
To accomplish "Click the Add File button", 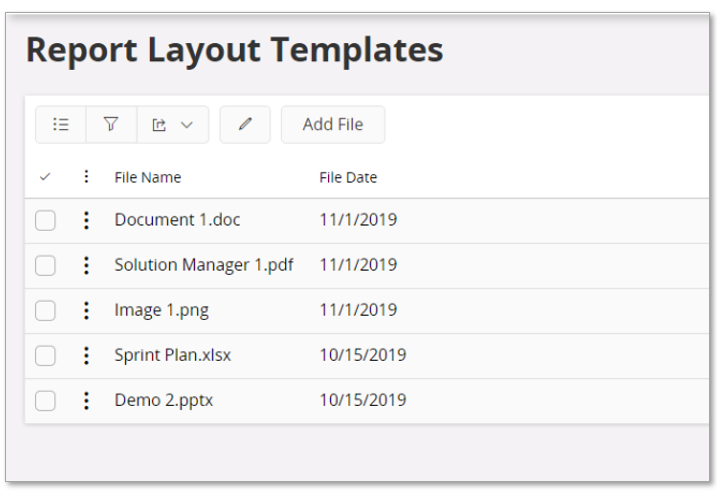I will click(x=333, y=124).
